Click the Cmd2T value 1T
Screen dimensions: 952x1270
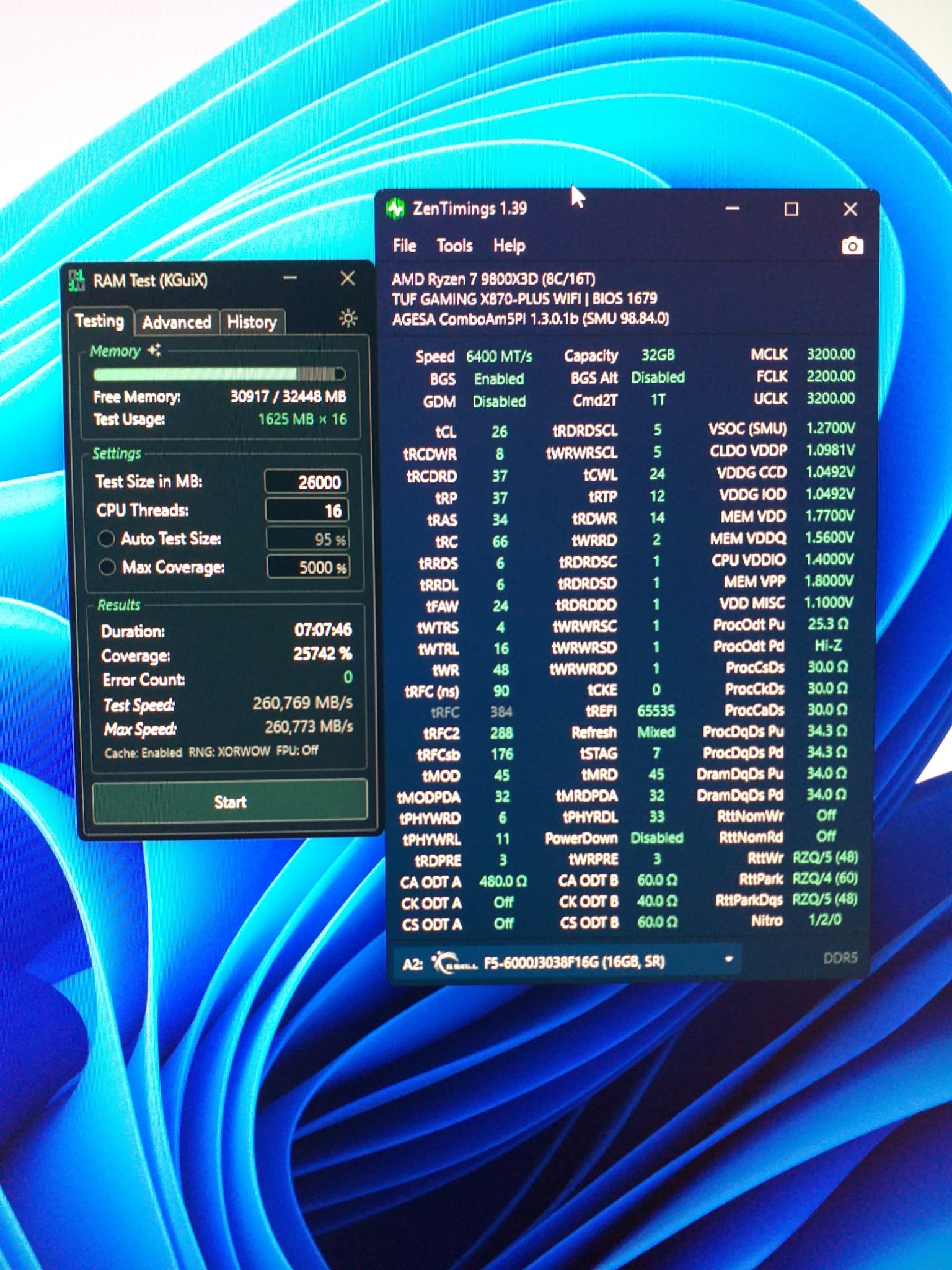pos(658,400)
